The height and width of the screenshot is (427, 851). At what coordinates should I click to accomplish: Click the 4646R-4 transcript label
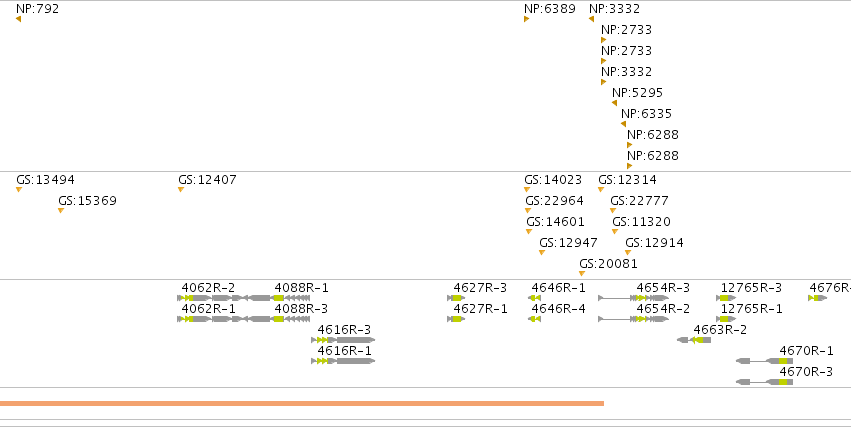pos(558,309)
